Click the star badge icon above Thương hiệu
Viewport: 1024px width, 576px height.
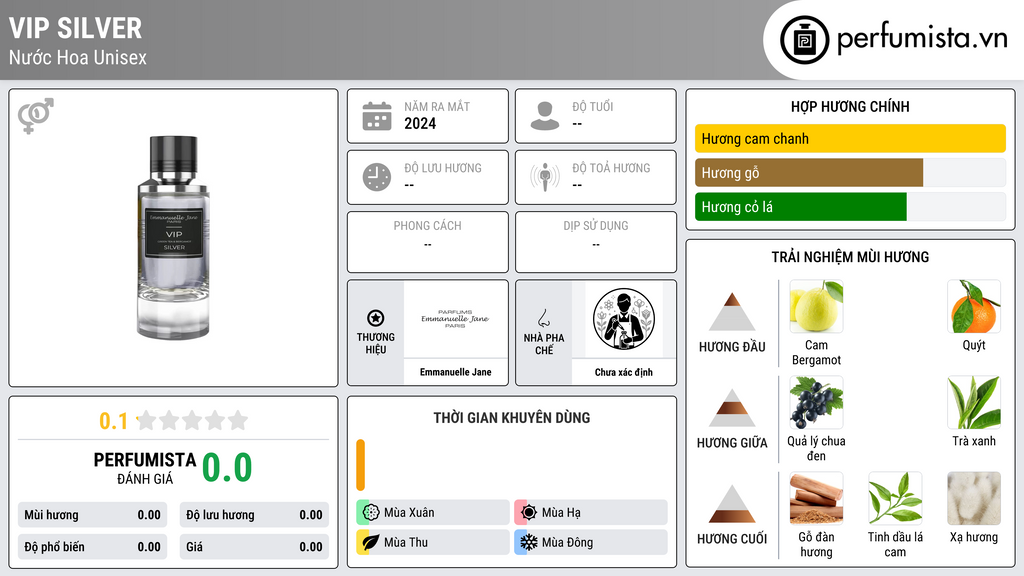[x=376, y=318]
